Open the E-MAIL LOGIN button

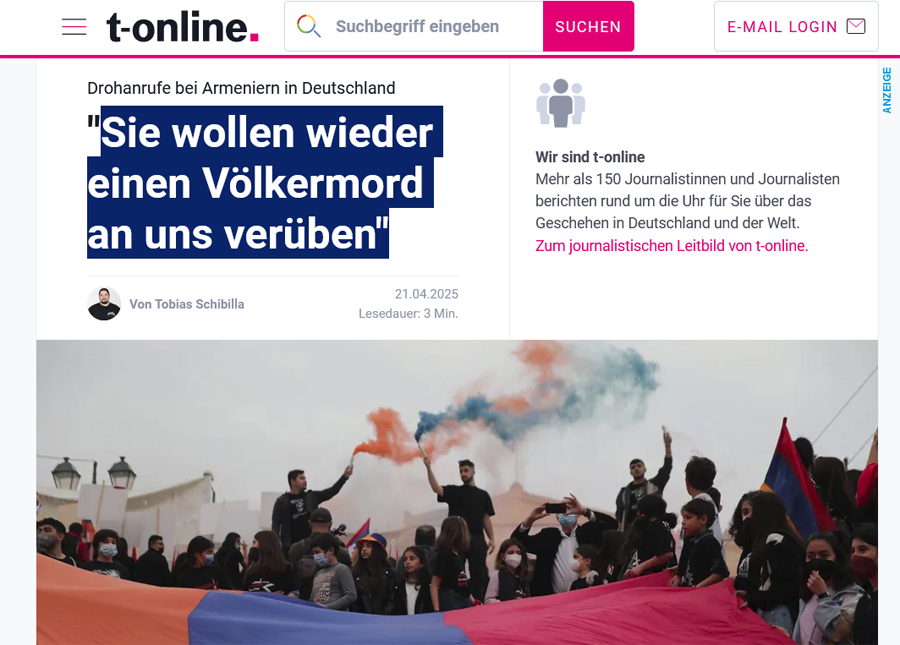(796, 26)
